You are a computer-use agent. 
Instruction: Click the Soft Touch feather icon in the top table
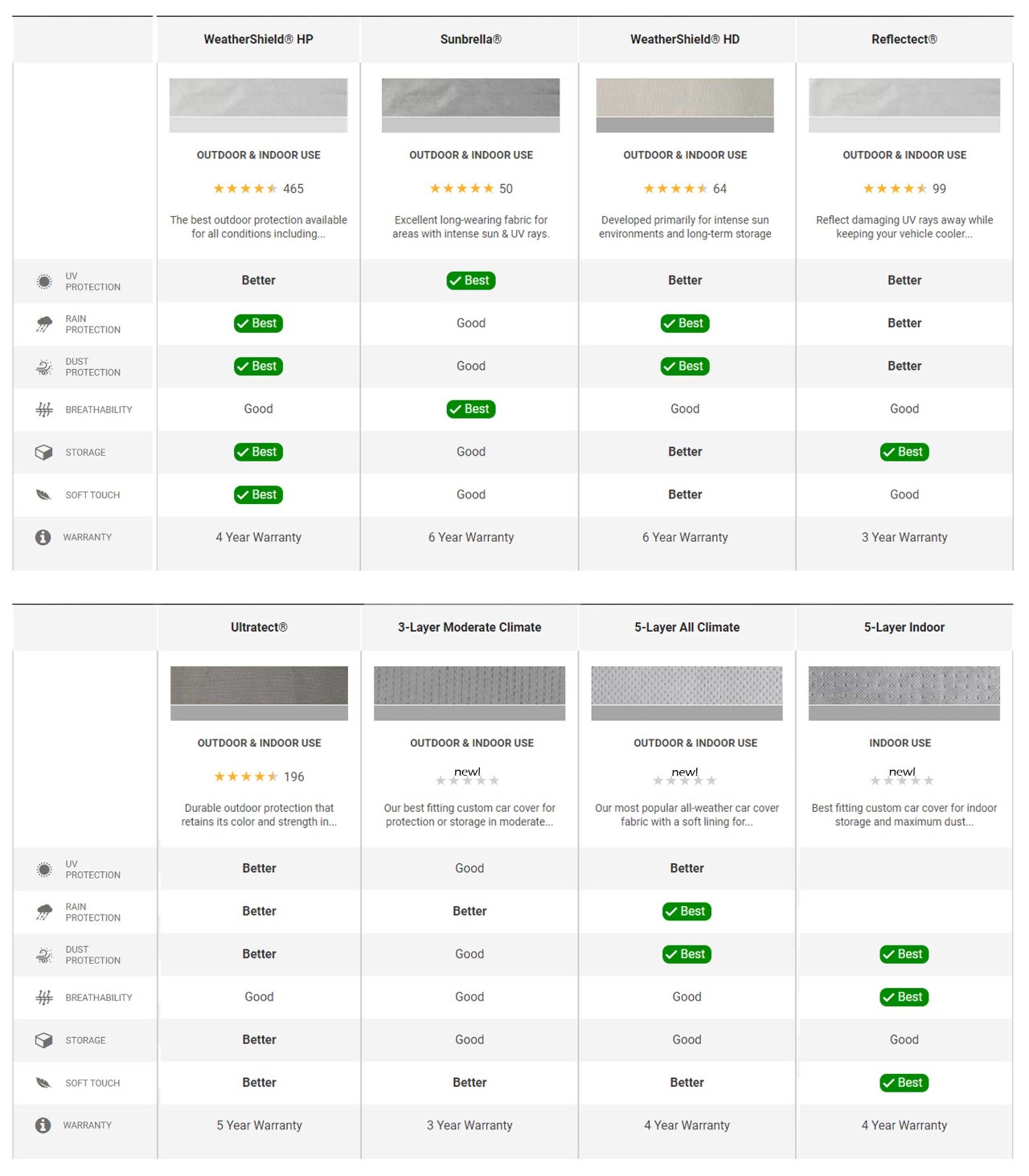tap(44, 495)
